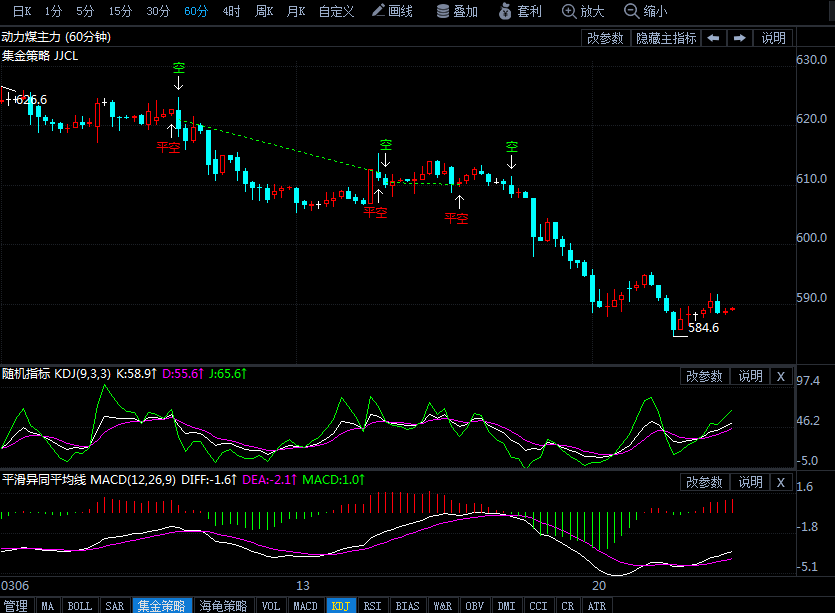Open the 自定义 custom period options

336,11
